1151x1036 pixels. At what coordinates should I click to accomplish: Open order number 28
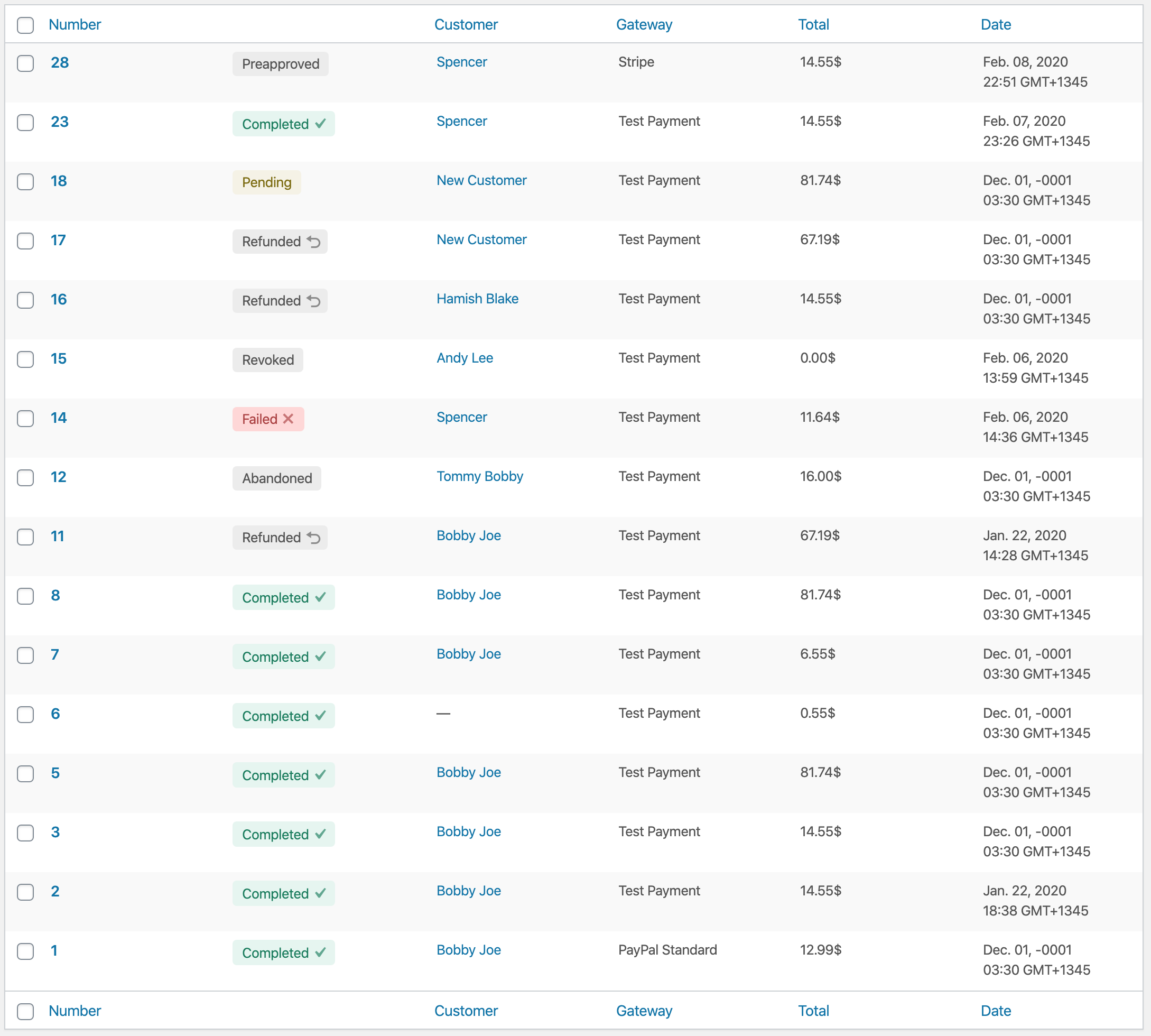click(x=60, y=62)
